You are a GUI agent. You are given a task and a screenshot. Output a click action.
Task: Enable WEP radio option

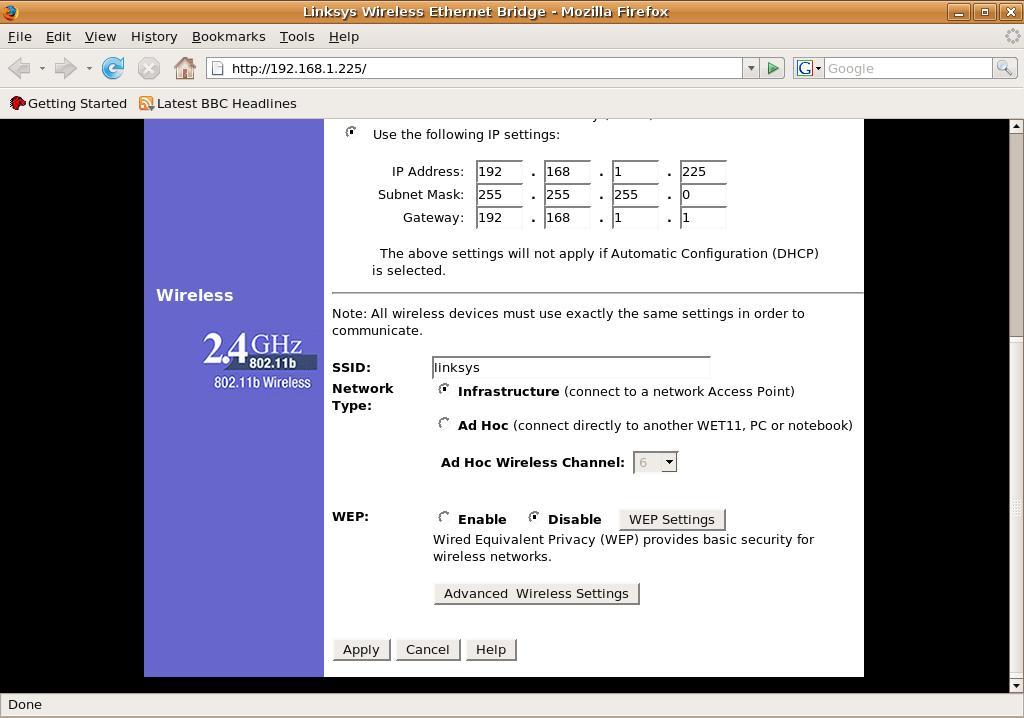click(444, 518)
